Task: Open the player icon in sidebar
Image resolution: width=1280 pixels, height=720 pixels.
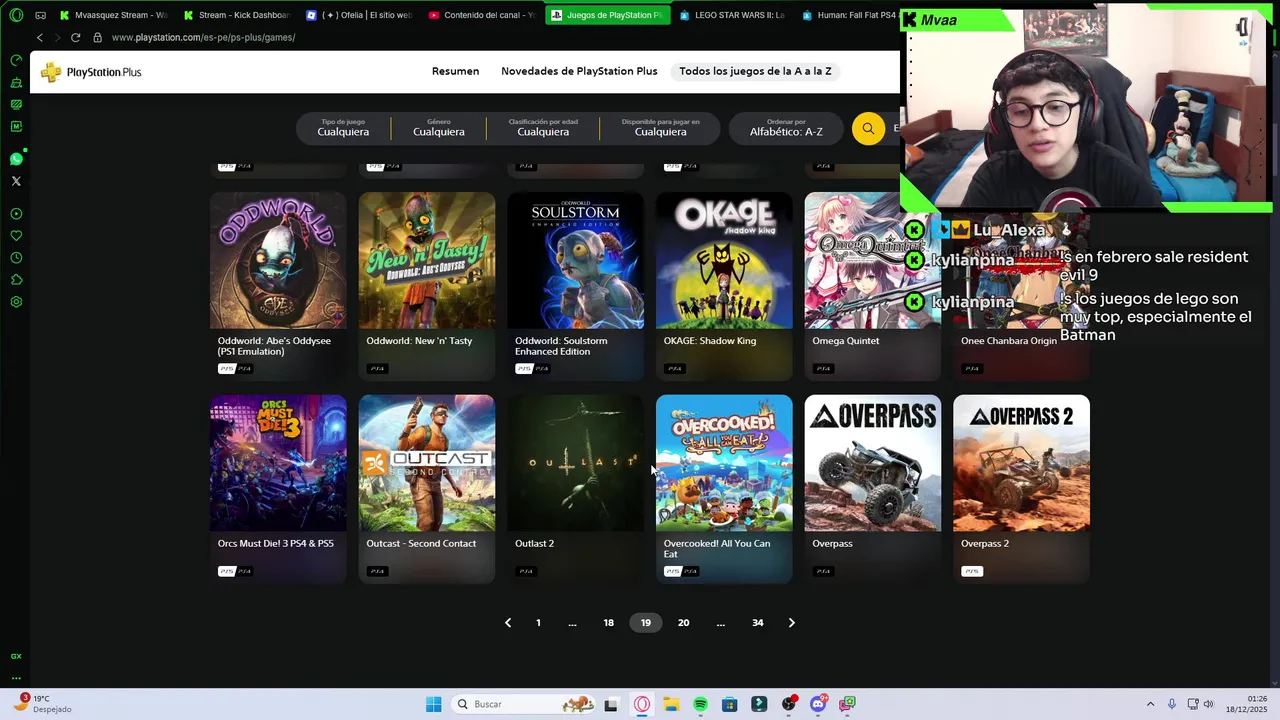Action: point(16,214)
